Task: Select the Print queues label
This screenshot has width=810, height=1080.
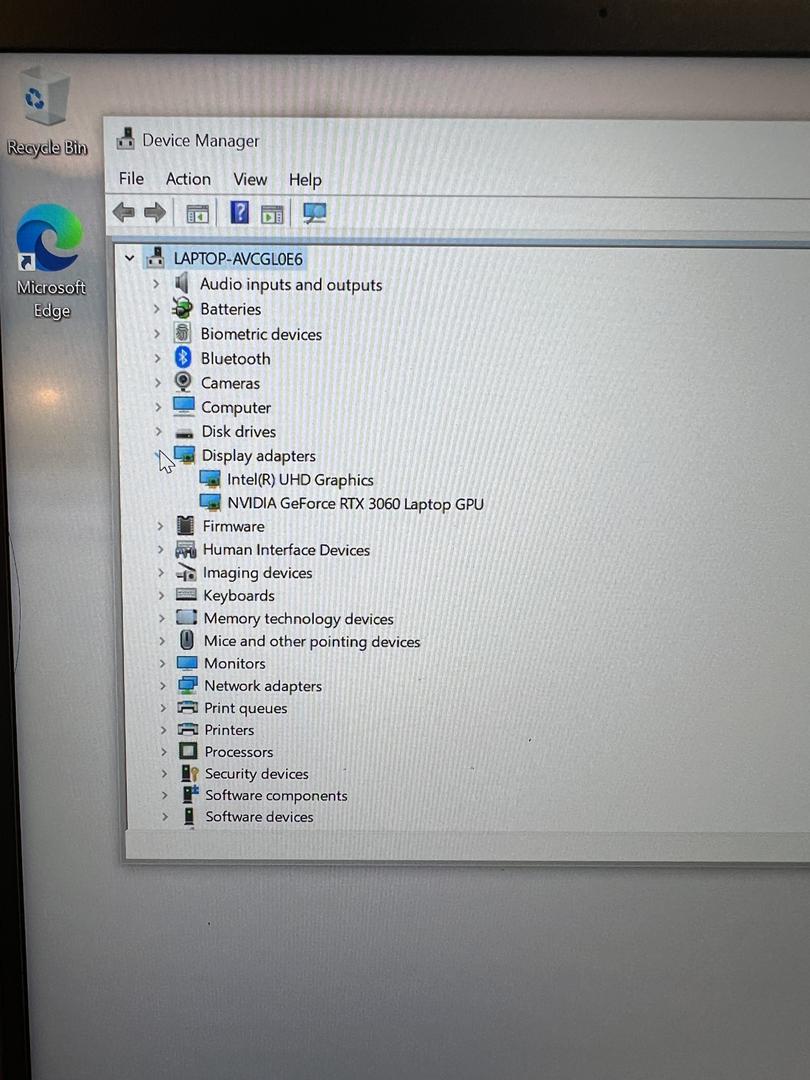Action: tap(246, 708)
